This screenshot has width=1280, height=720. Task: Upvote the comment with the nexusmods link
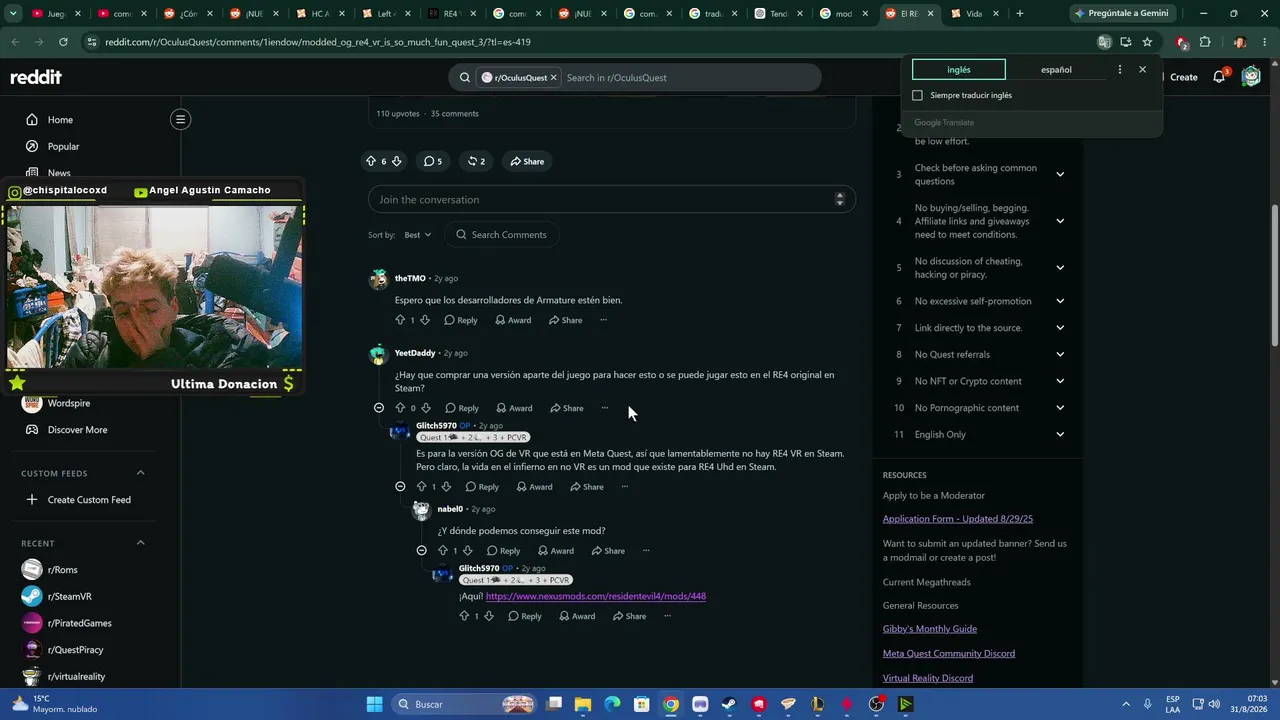tap(464, 616)
